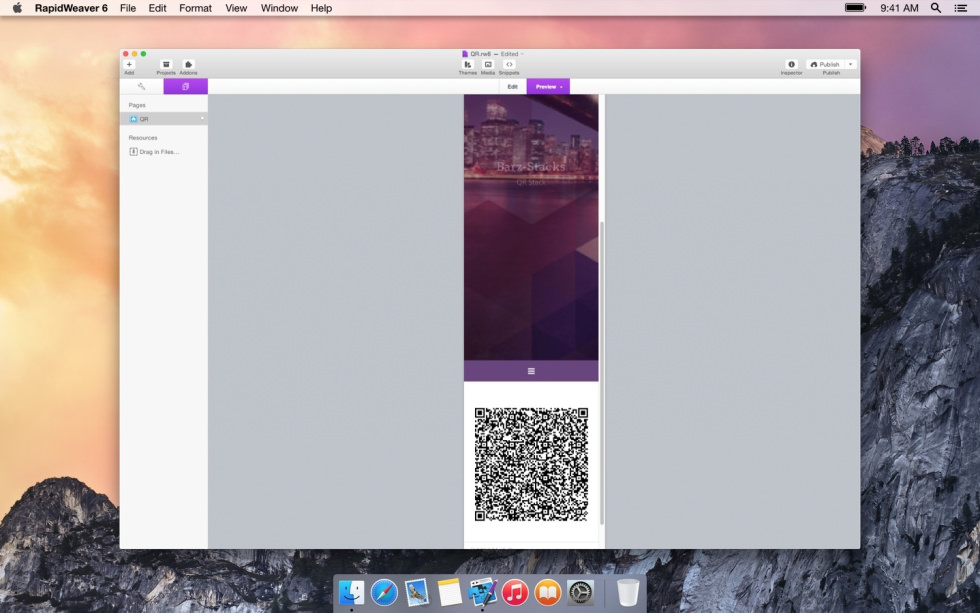The image size is (980, 613).
Task: Open the Trash in the Dock
Action: [x=628, y=592]
